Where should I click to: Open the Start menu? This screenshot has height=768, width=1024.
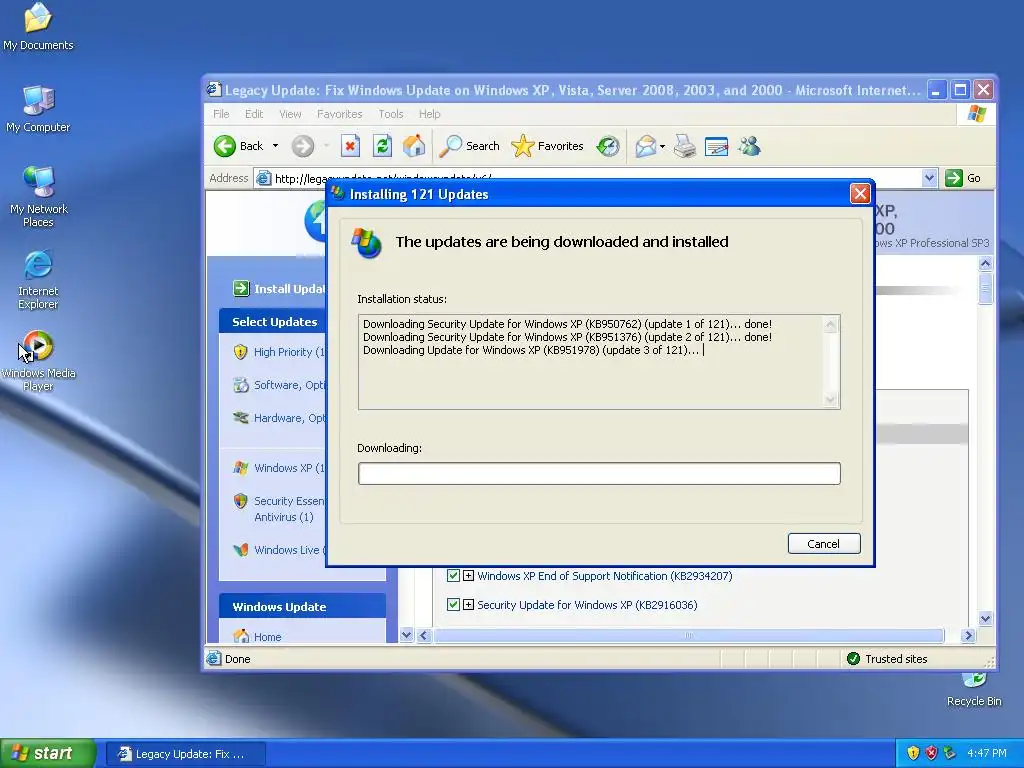pos(48,753)
